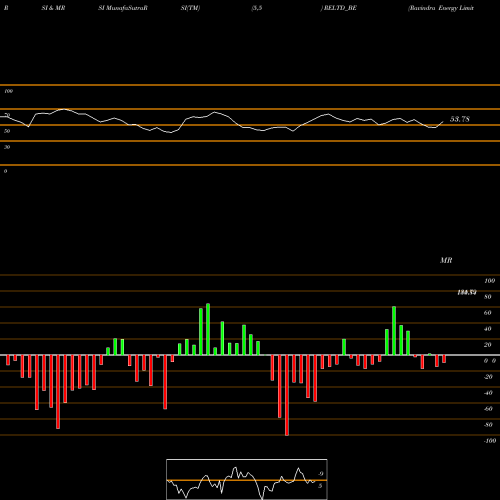Click the end of the RSI line

point(443,122)
